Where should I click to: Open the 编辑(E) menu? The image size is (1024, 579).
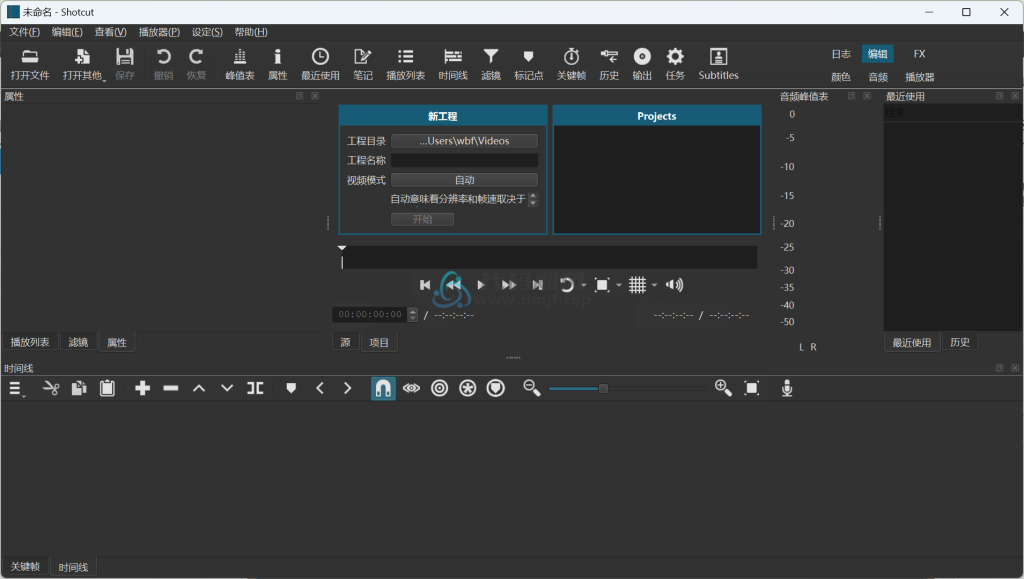click(67, 32)
